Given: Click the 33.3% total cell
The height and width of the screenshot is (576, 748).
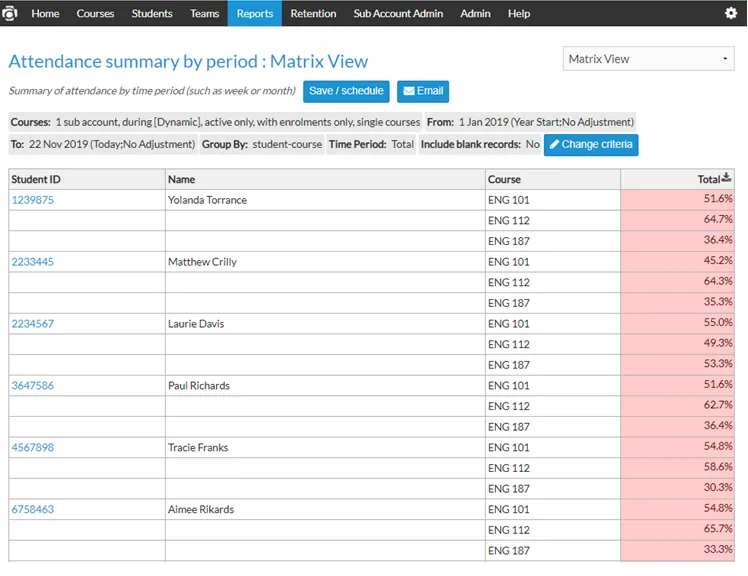Looking at the screenshot, I should click(x=677, y=551).
